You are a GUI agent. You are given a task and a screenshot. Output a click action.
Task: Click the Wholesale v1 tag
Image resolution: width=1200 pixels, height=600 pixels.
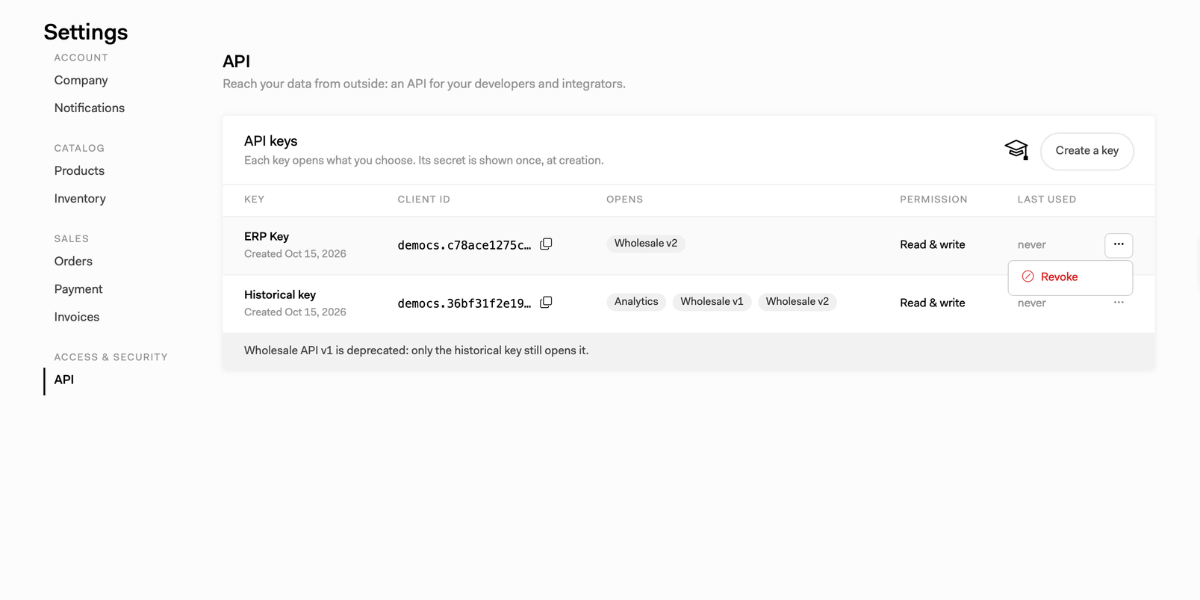pyautogui.click(x=712, y=301)
